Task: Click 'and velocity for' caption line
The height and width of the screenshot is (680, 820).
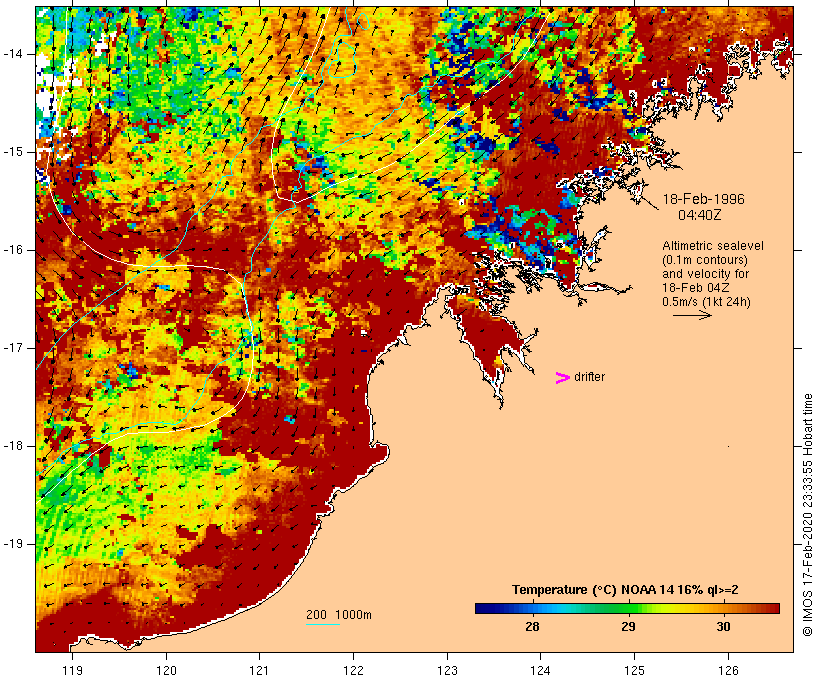Action: click(705, 274)
